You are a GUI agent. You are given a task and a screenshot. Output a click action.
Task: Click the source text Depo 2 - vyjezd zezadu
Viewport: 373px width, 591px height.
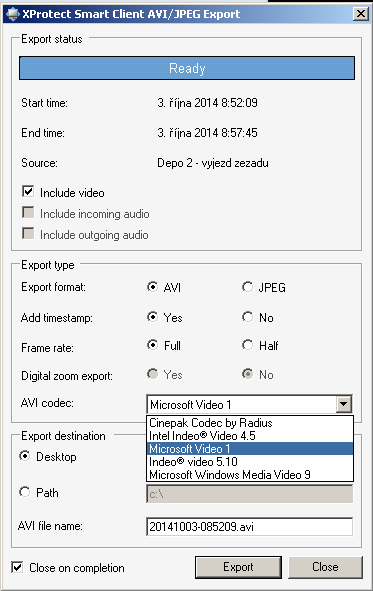click(x=213, y=163)
